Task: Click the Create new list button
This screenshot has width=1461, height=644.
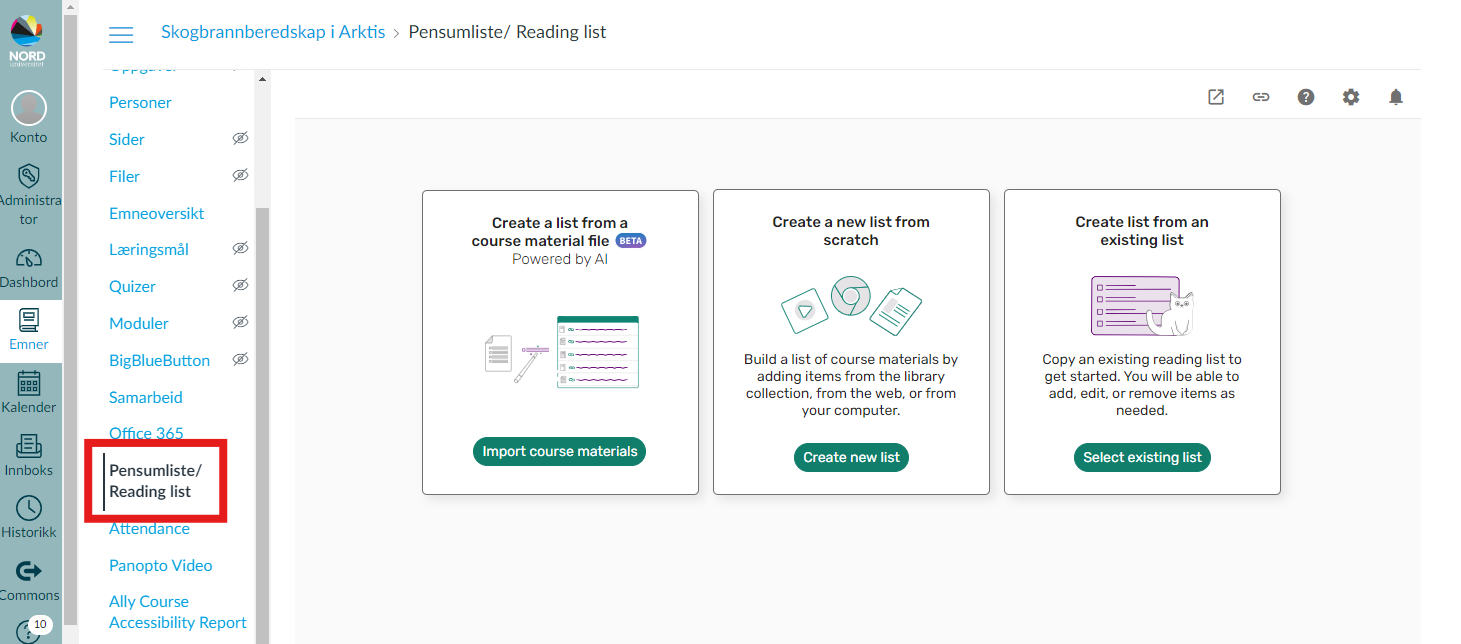Action: click(x=851, y=457)
